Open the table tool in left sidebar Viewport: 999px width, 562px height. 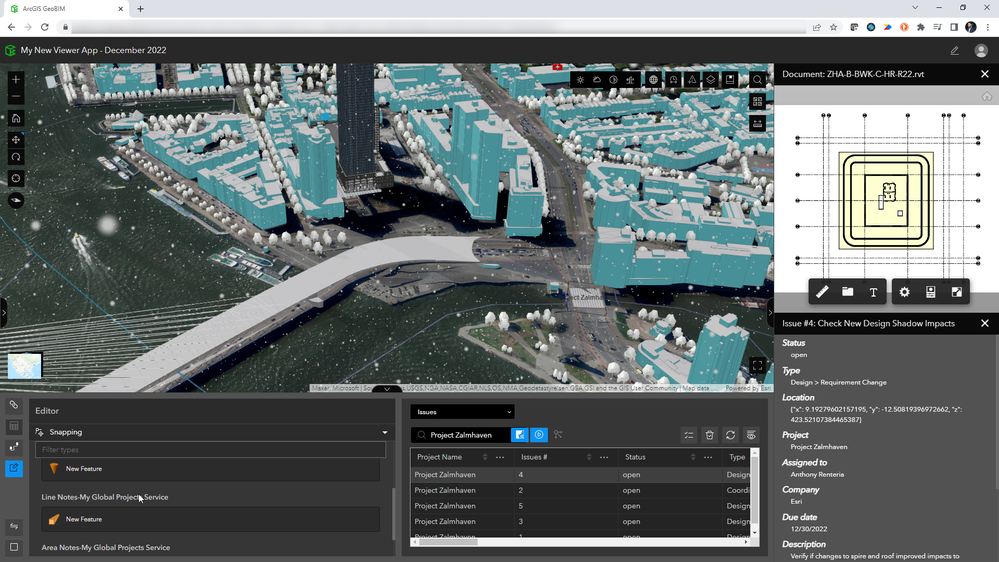point(14,426)
